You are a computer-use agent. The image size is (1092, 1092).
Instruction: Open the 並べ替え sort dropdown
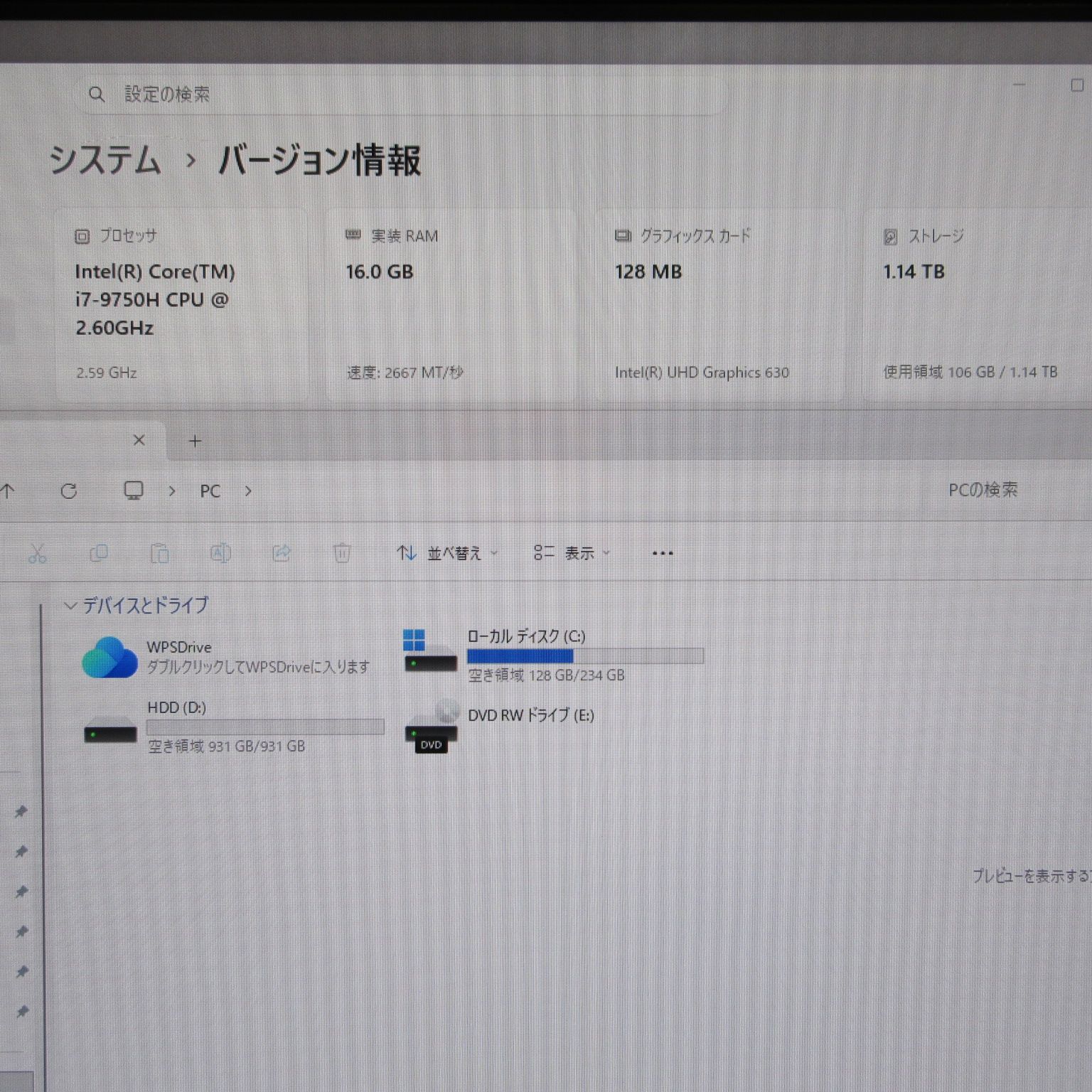pyautogui.click(x=448, y=553)
